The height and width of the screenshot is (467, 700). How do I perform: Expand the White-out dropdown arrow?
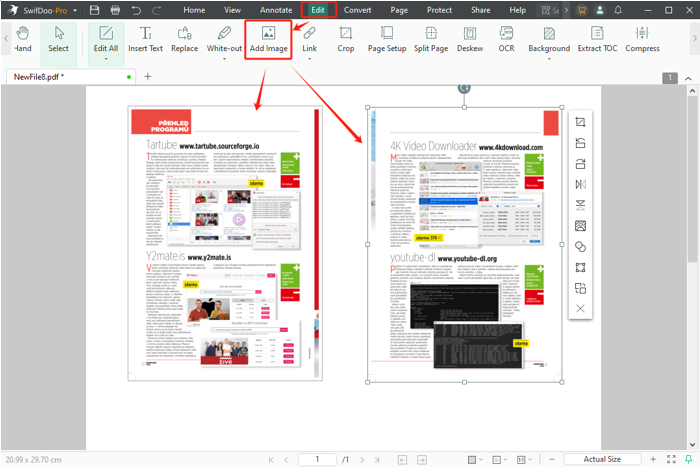[224, 59]
